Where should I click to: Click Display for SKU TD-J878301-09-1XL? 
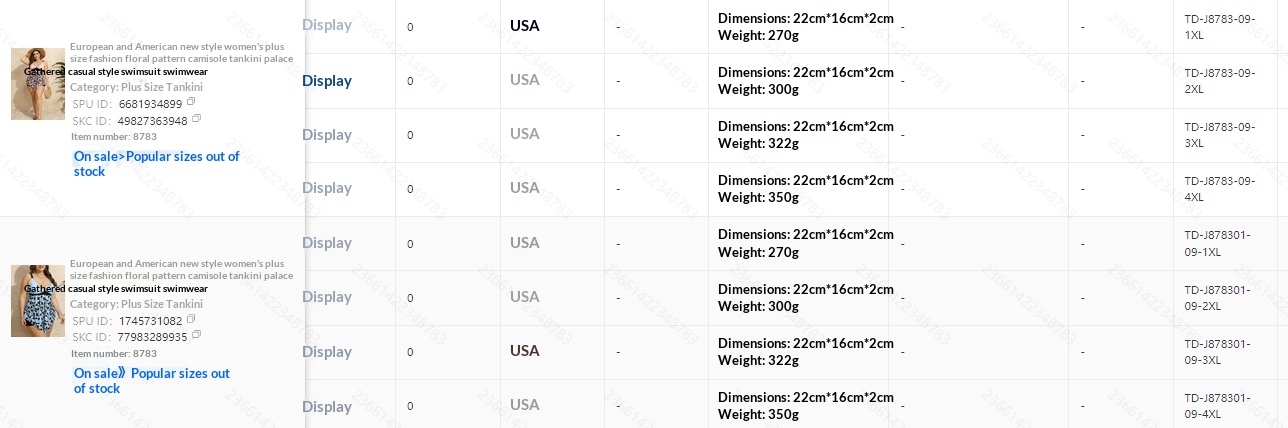(x=327, y=243)
